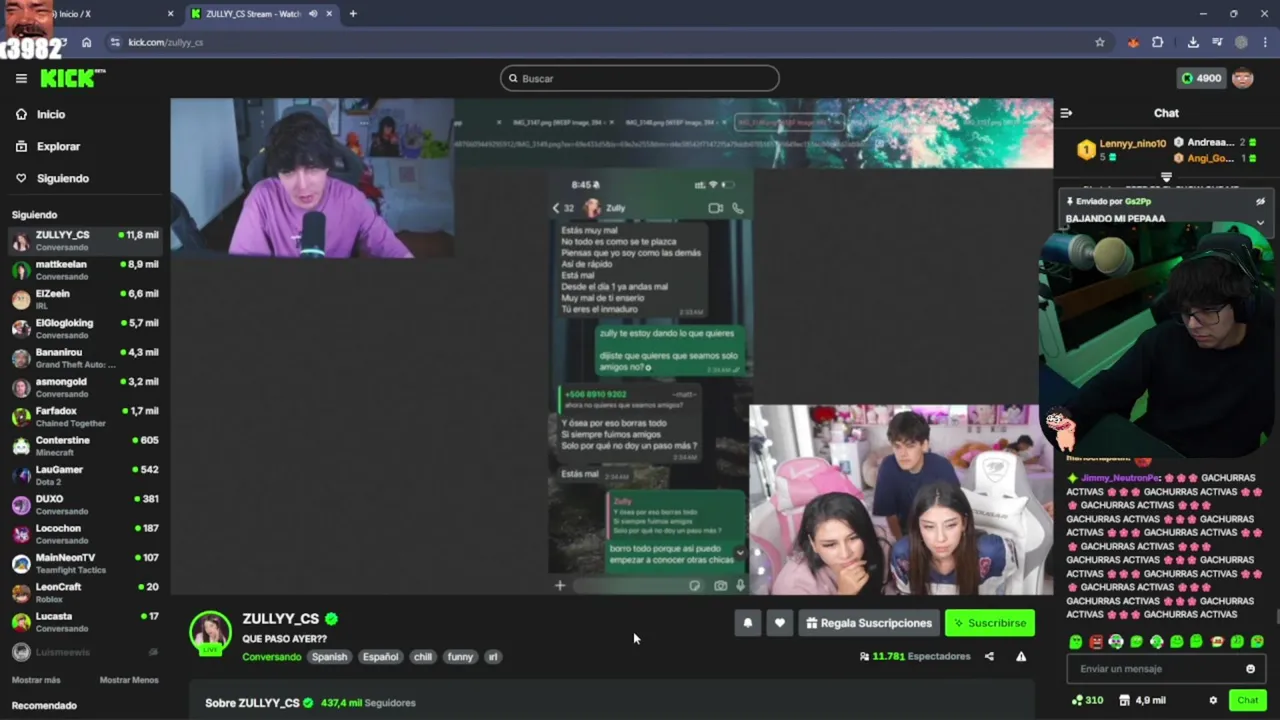Viewport: 1280px width, 720px height.
Task: Open MainNeonTV channel in the sidebar
Action: coord(85,563)
